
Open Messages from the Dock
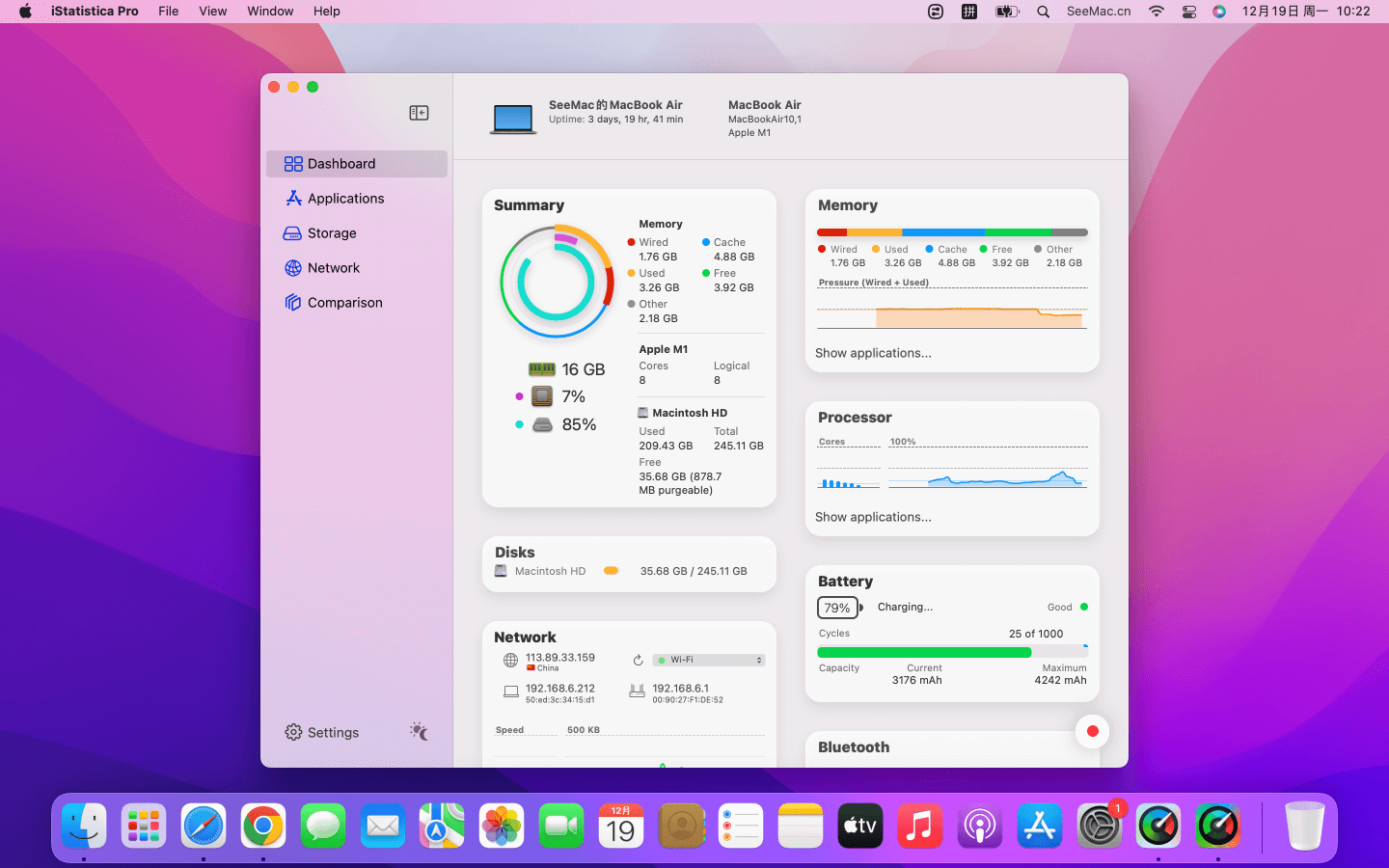(x=323, y=827)
